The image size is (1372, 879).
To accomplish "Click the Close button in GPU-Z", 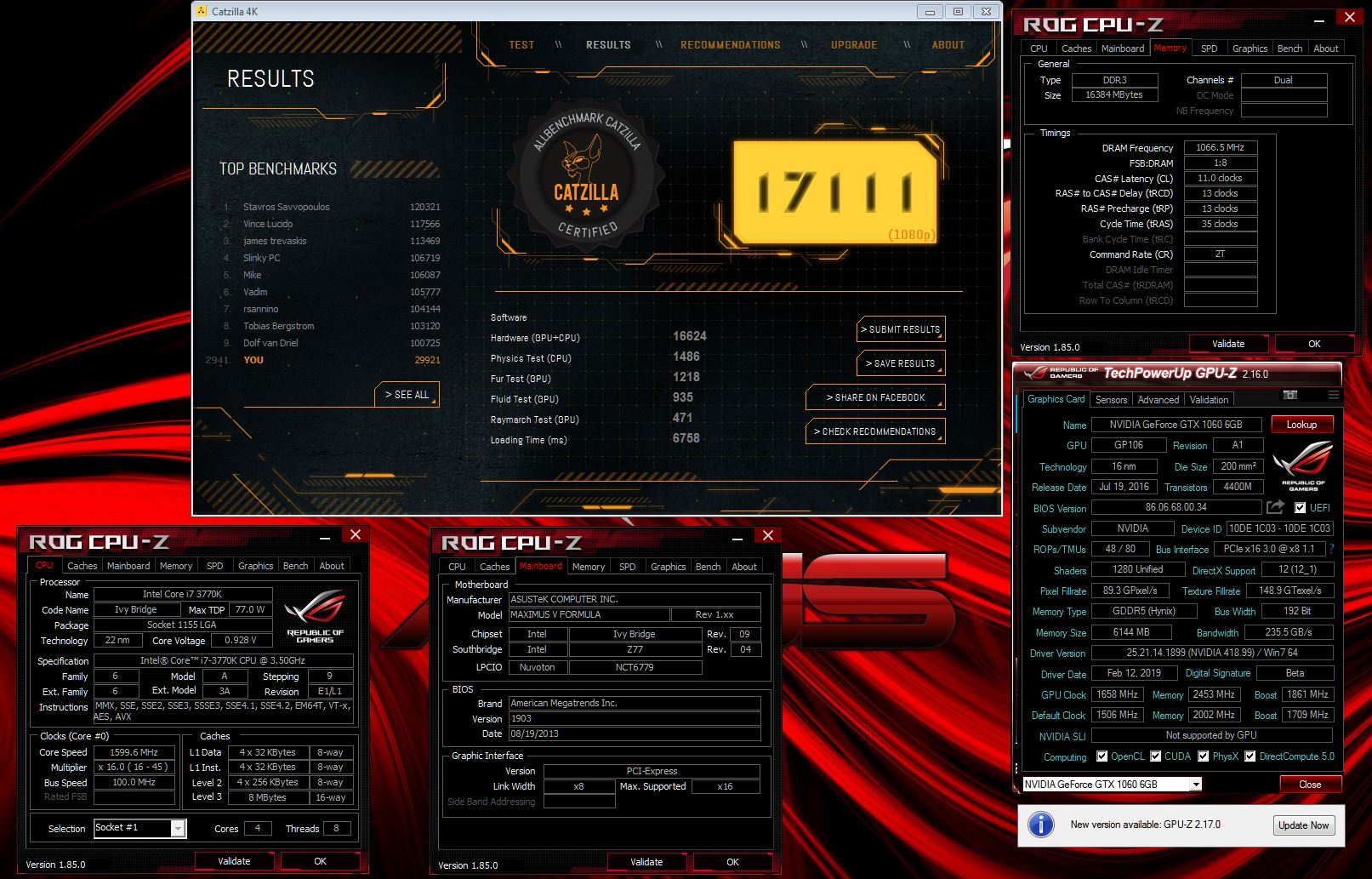I will point(1309,785).
